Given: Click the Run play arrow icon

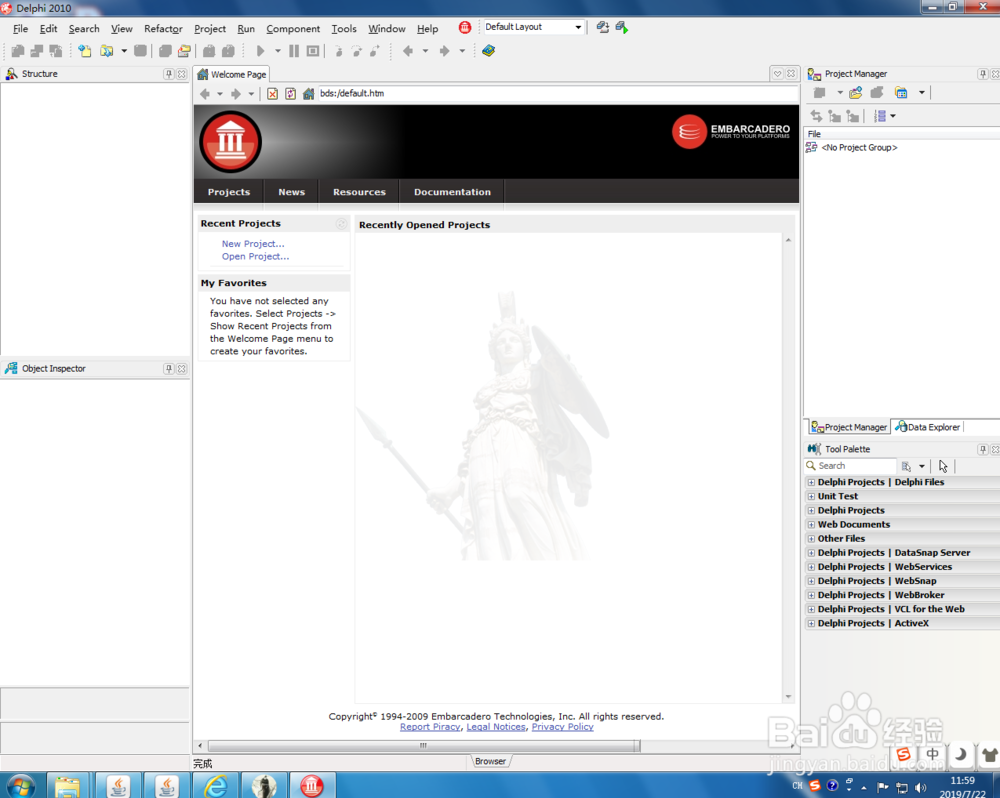Looking at the screenshot, I should tap(260, 51).
